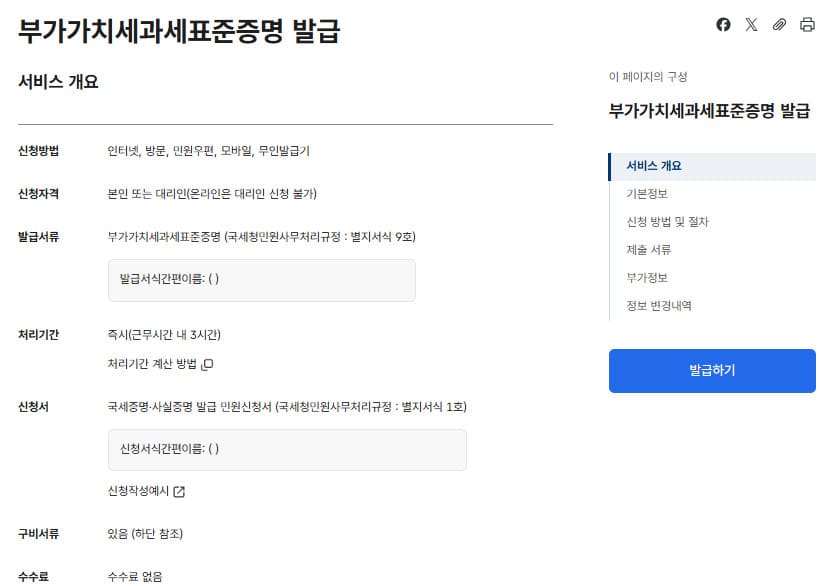Jump to the 제출 서류 section
This screenshot has height=586, width=832.
pos(649,251)
